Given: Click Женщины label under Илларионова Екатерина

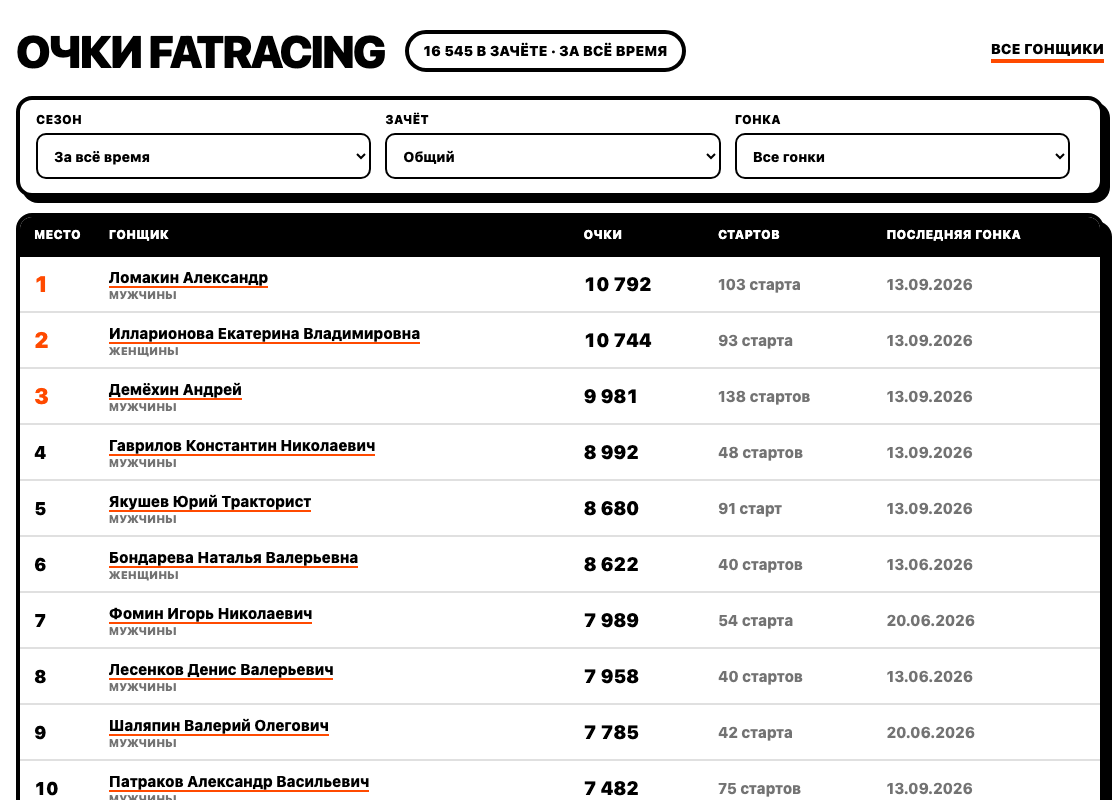Looking at the screenshot, I should [x=144, y=351].
